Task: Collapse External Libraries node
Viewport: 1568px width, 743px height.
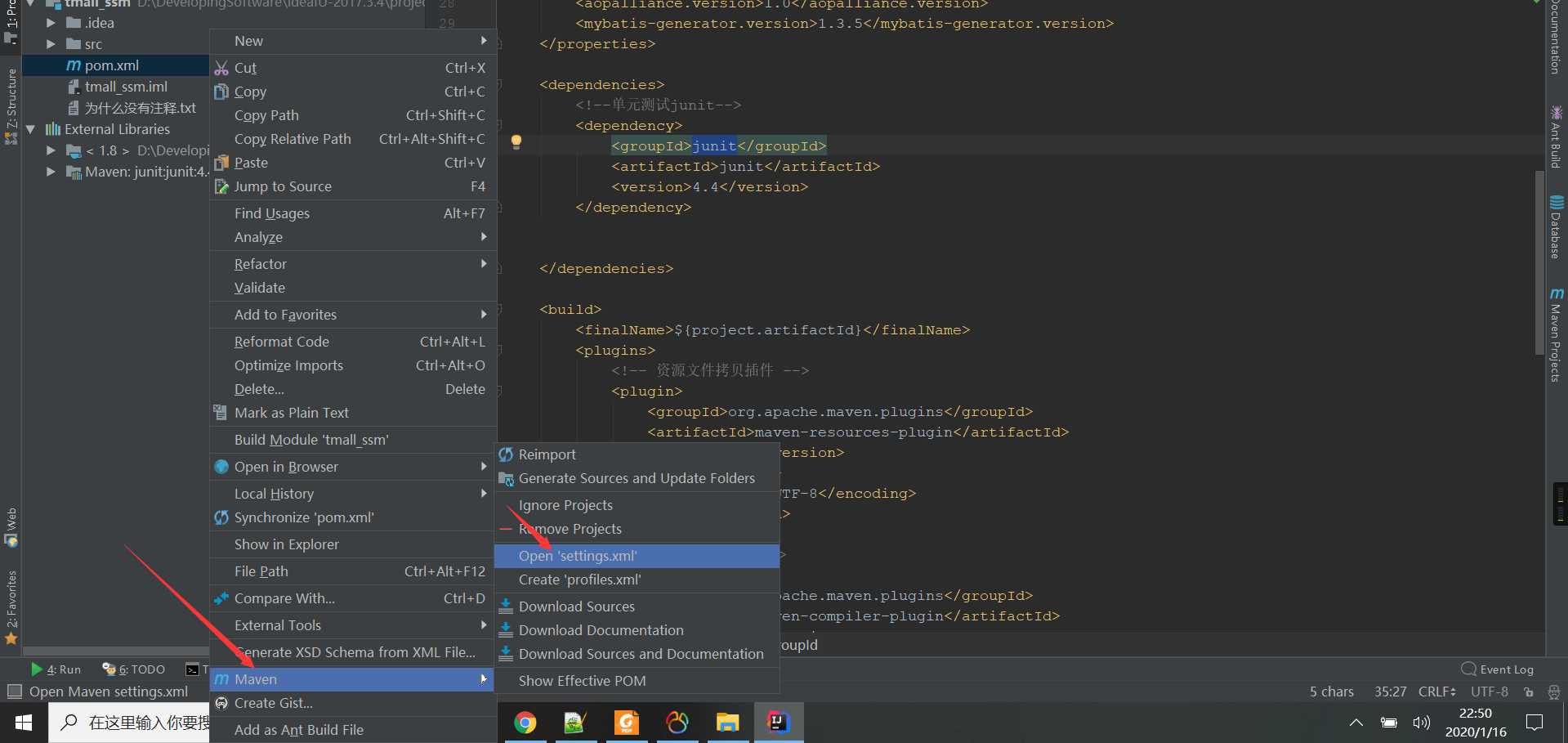Action: (31, 129)
